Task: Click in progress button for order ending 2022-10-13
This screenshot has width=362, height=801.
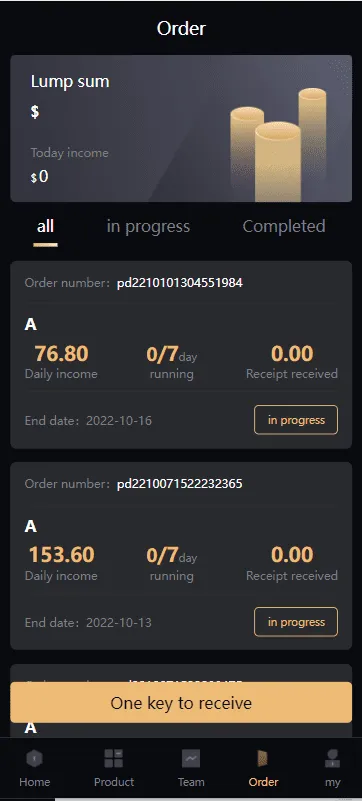Action: pos(296,622)
